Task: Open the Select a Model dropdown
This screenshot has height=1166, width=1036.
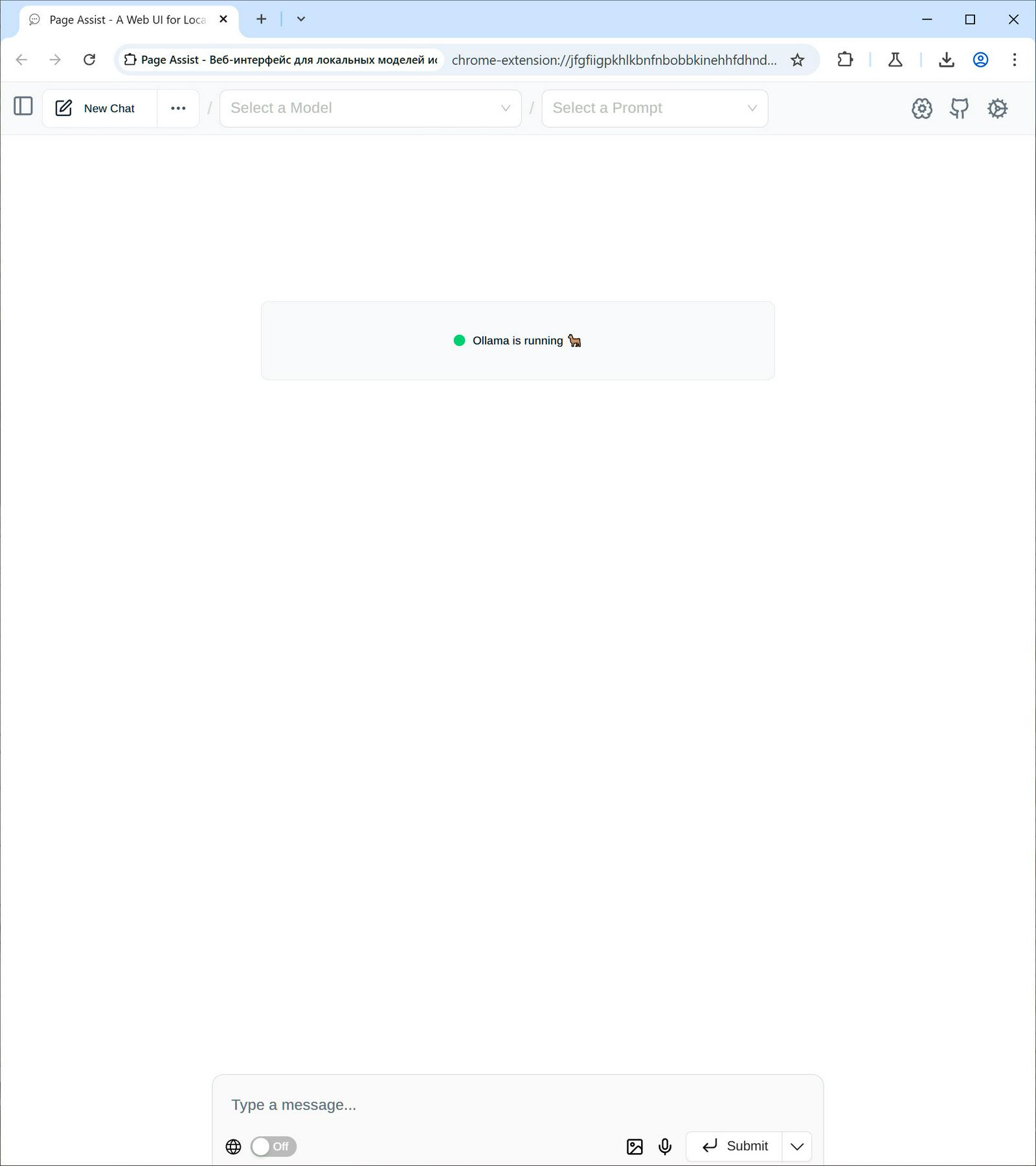Action: pos(370,108)
